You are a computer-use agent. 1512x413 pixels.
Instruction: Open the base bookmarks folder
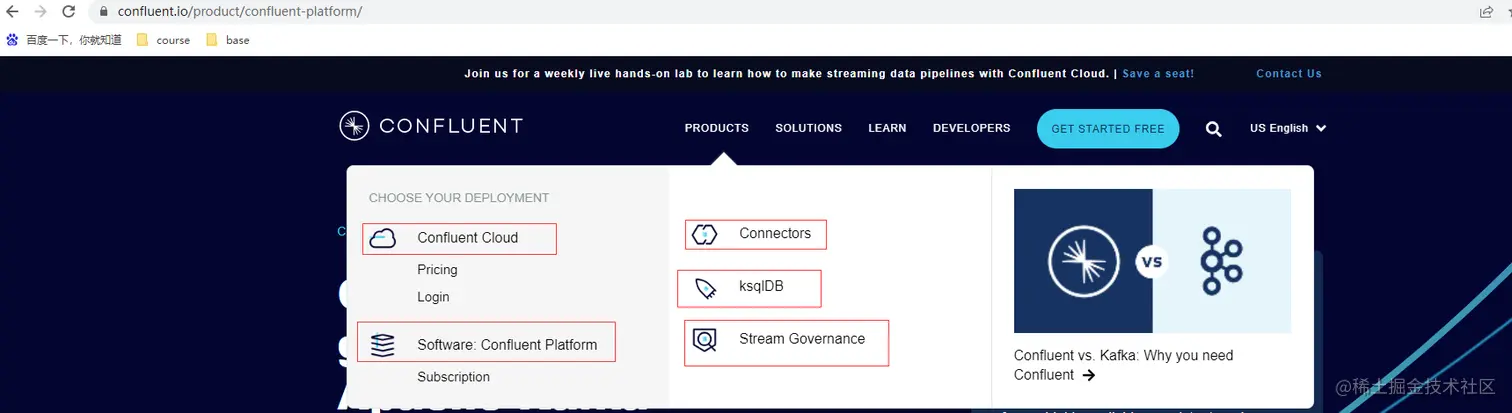click(x=228, y=40)
